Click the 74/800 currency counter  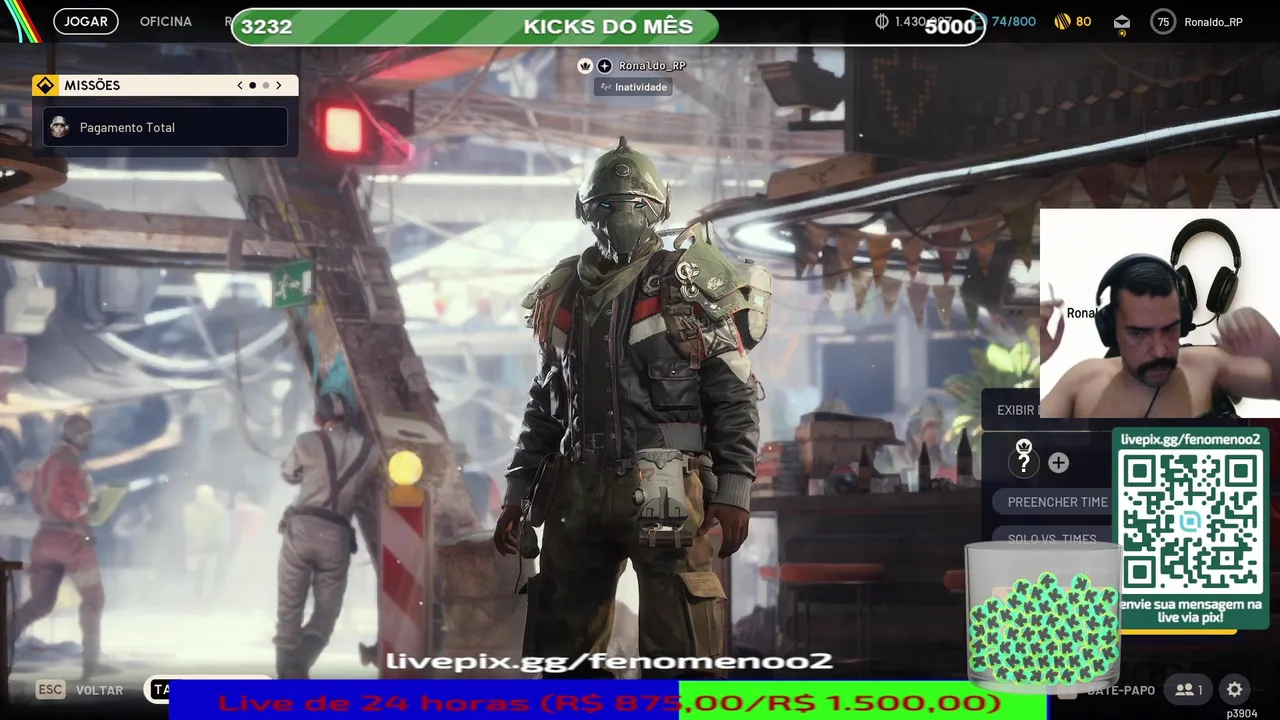1013,21
